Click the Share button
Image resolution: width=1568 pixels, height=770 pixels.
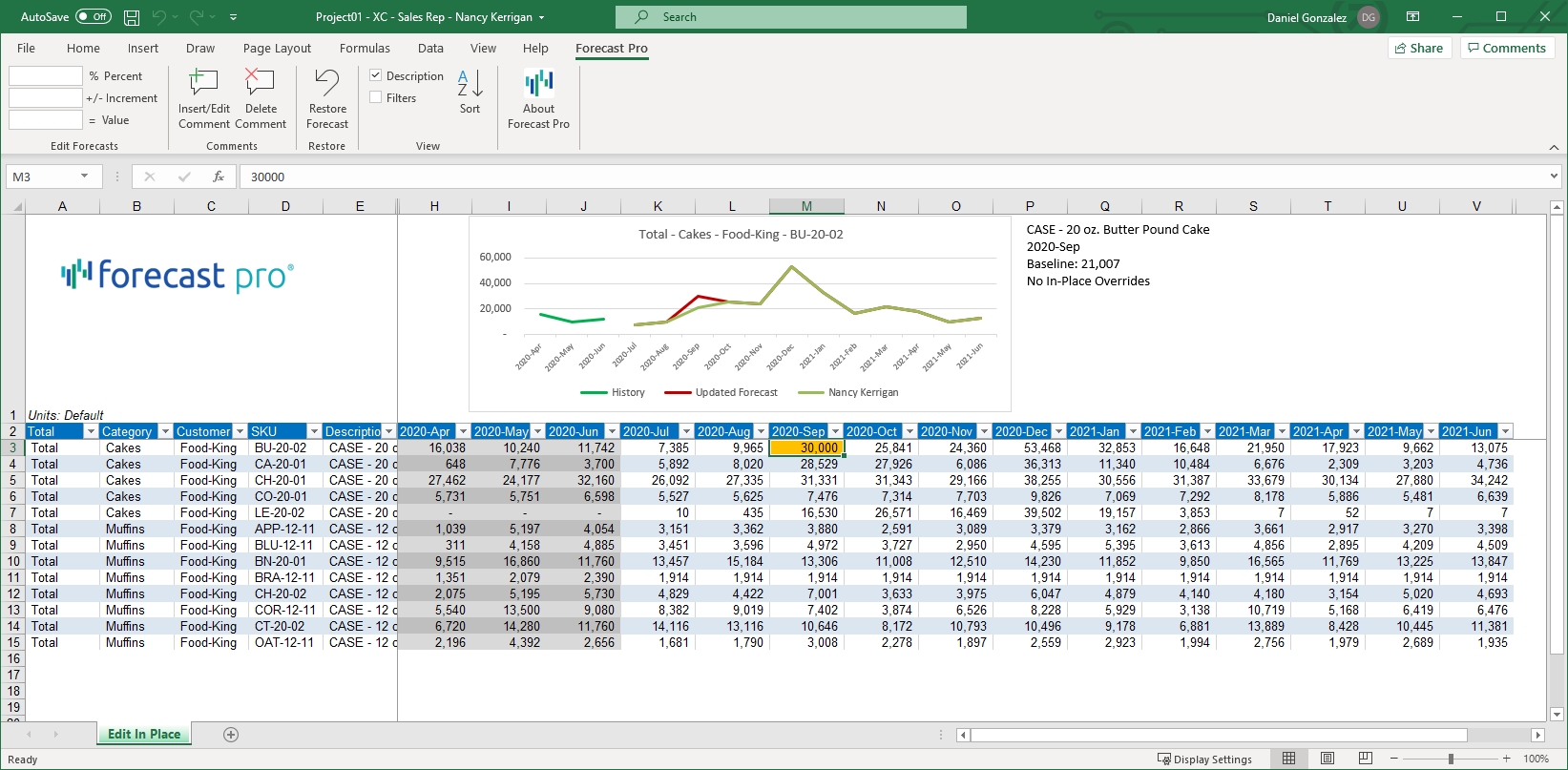click(x=1419, y=48)
